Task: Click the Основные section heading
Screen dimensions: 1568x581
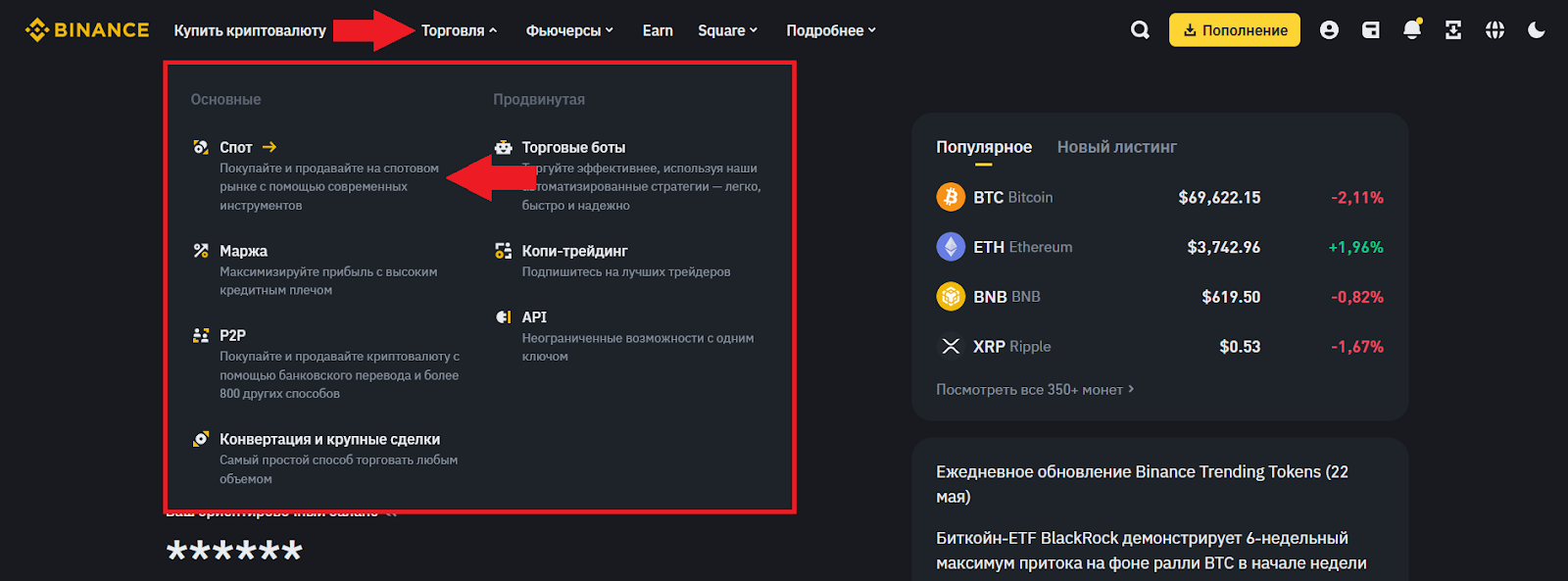Action: tap(225, 99)
